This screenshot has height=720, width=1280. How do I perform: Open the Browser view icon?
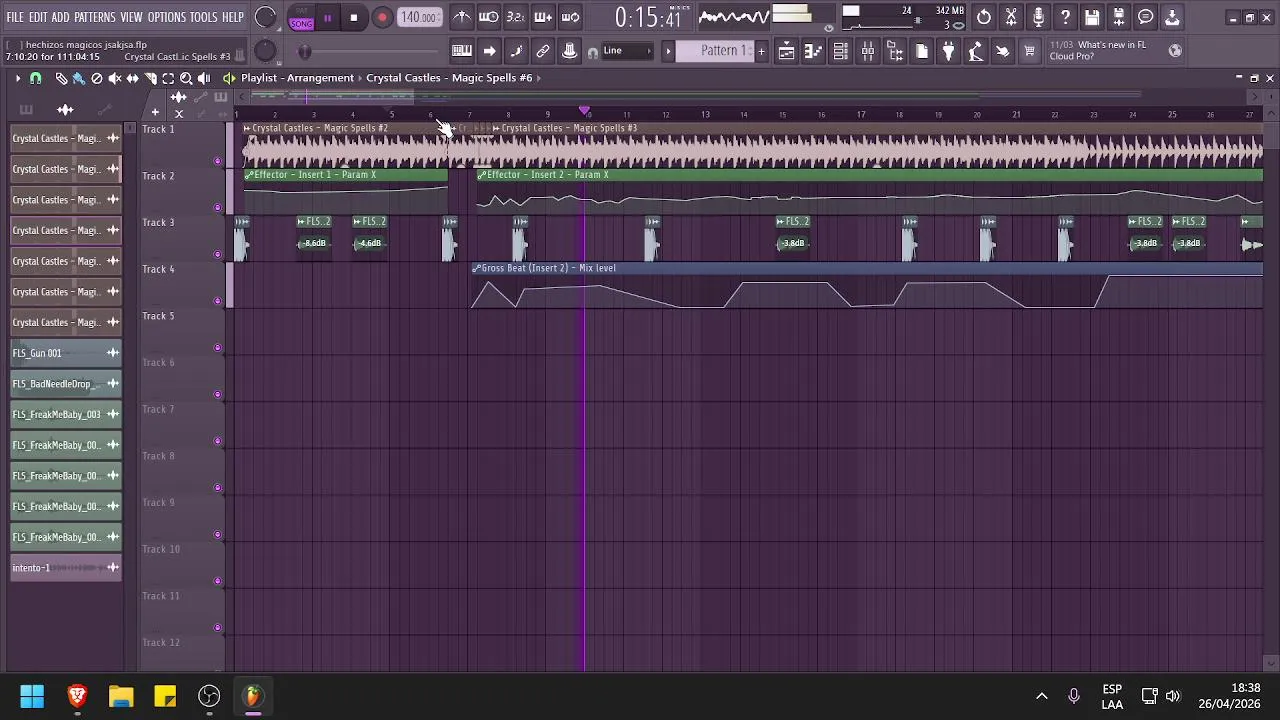coord(895,51)
